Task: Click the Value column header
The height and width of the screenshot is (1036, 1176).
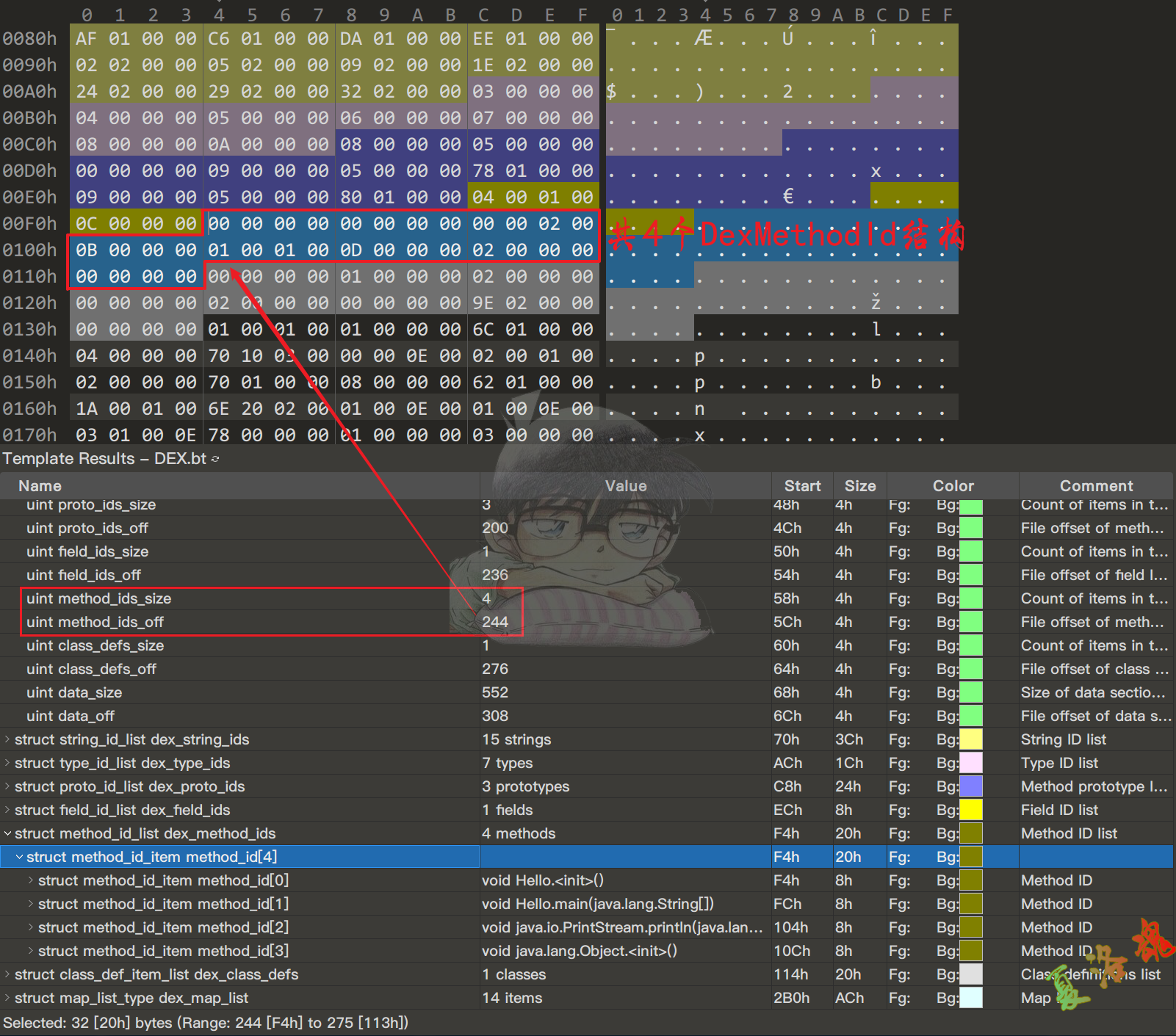Action: coord(625,486)
